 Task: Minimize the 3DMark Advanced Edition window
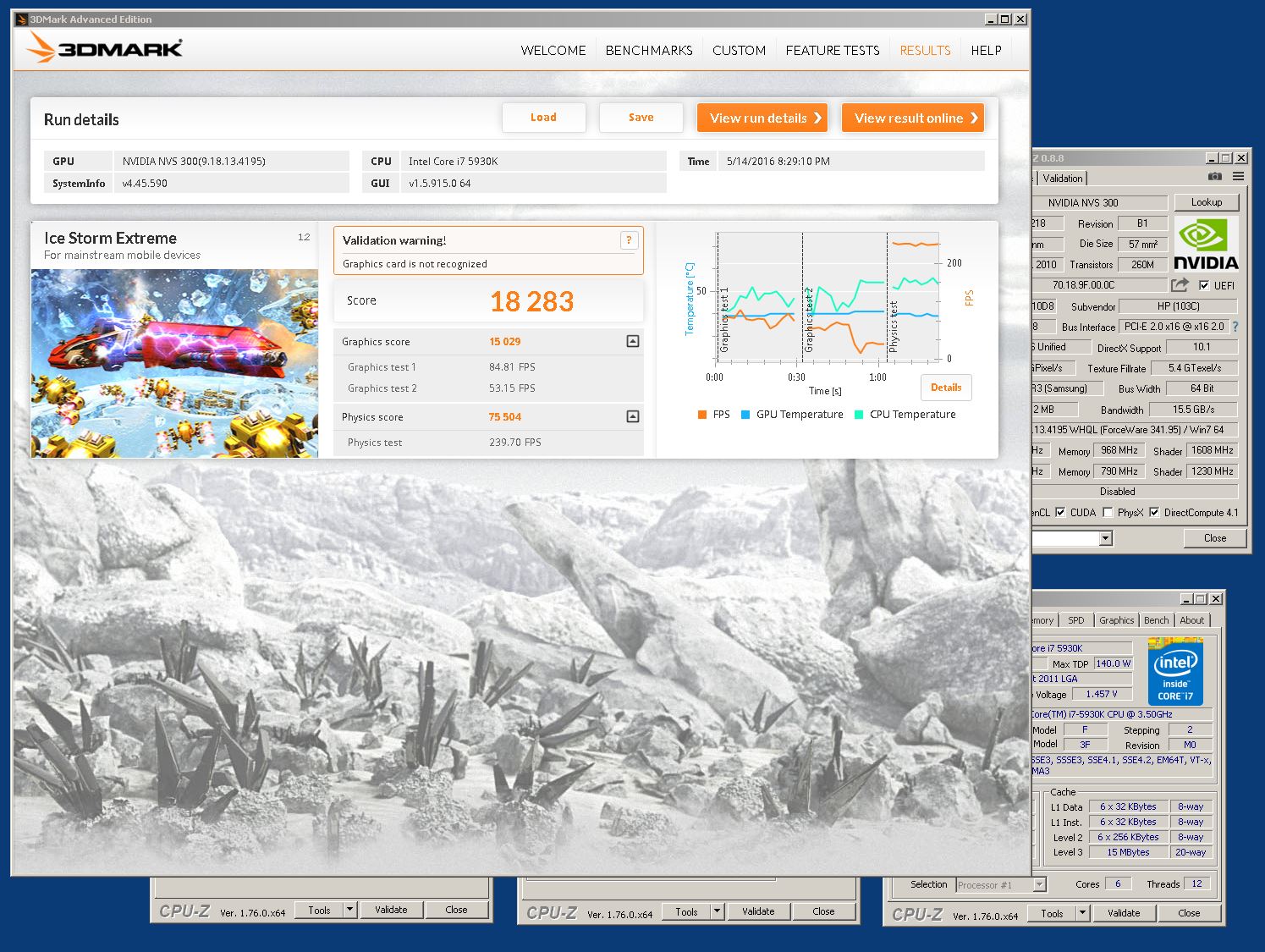pyautogui.click(x=991, y=19)
